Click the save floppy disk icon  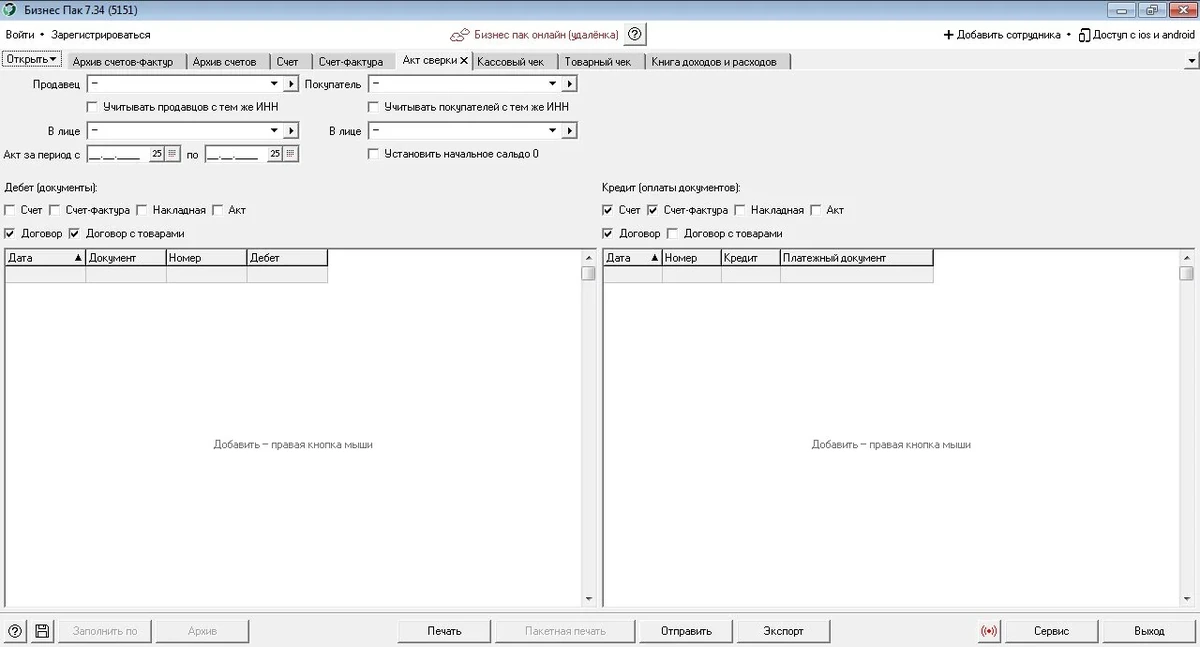coord(42,631)
